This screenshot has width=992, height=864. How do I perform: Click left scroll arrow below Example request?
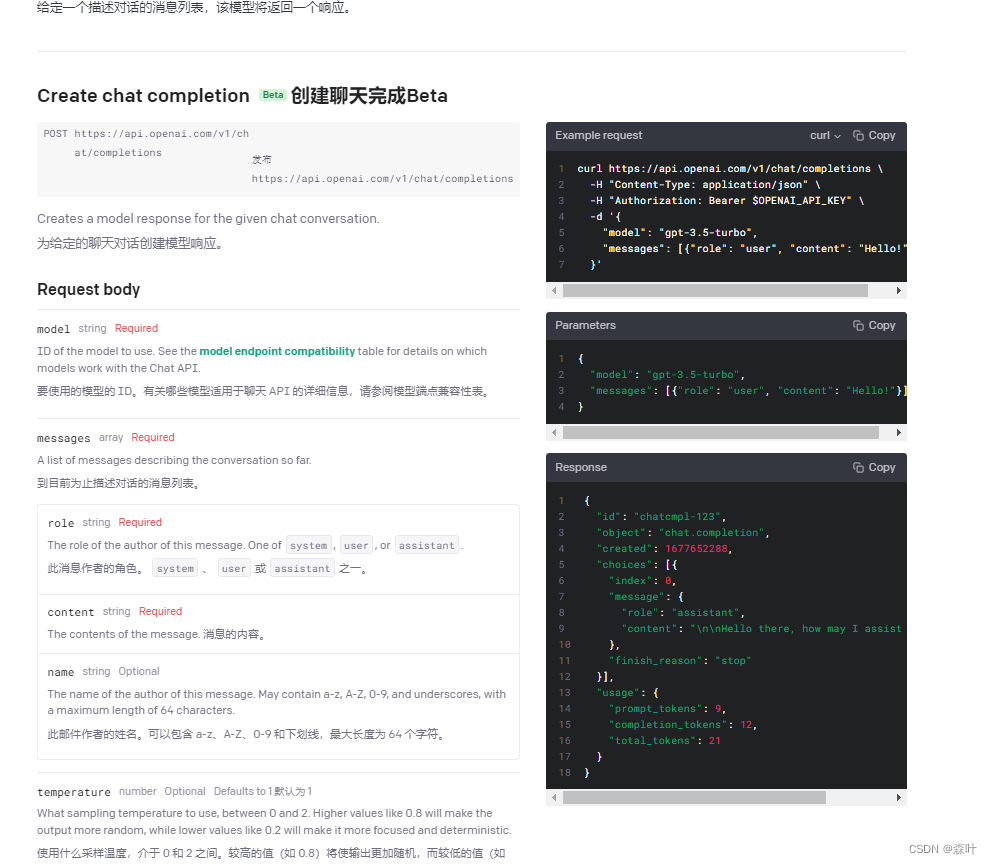pos(554,290)
